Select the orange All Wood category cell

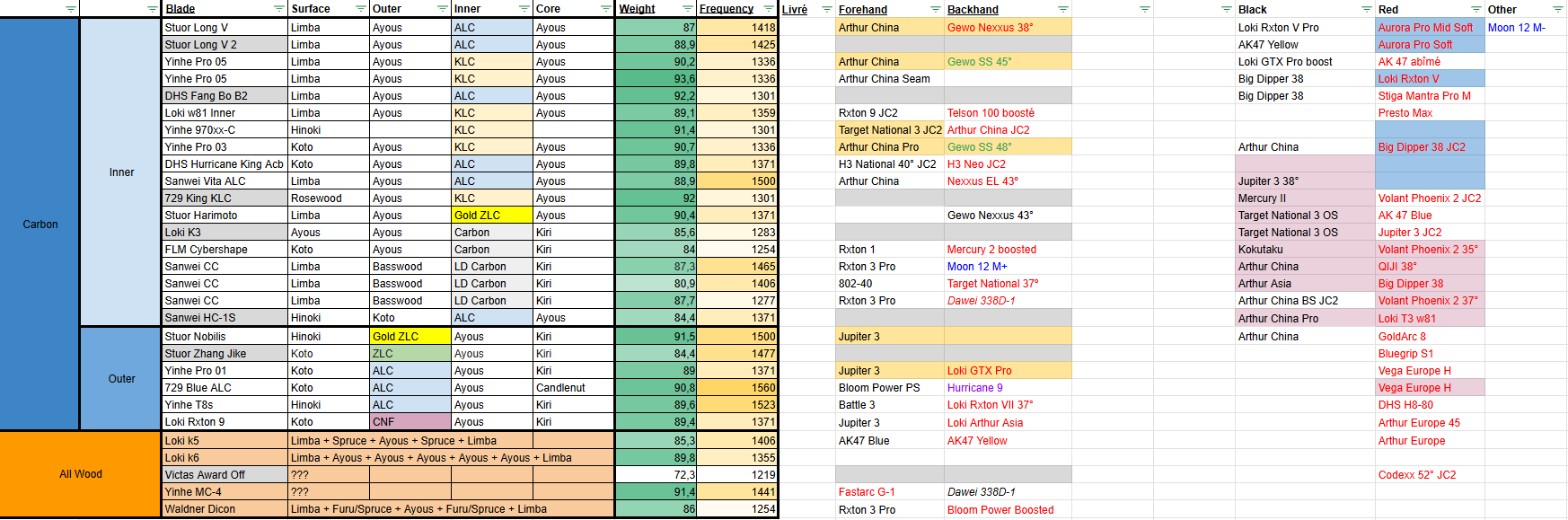[x=81, y=474]
